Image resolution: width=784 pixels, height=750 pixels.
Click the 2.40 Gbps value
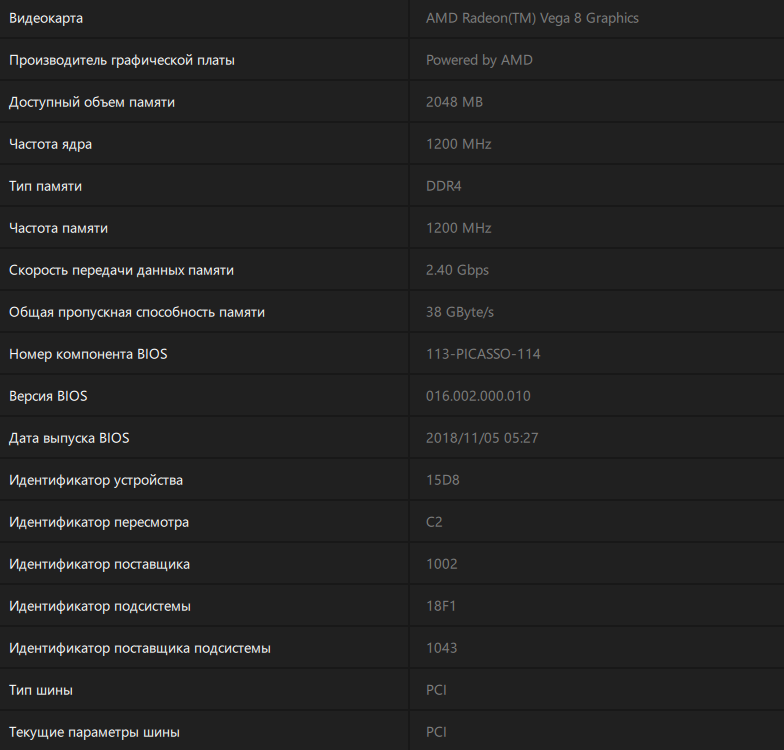457,270
